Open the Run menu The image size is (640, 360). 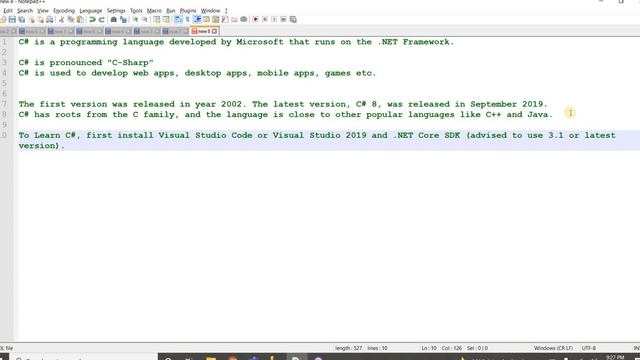(x=171, y=11)
